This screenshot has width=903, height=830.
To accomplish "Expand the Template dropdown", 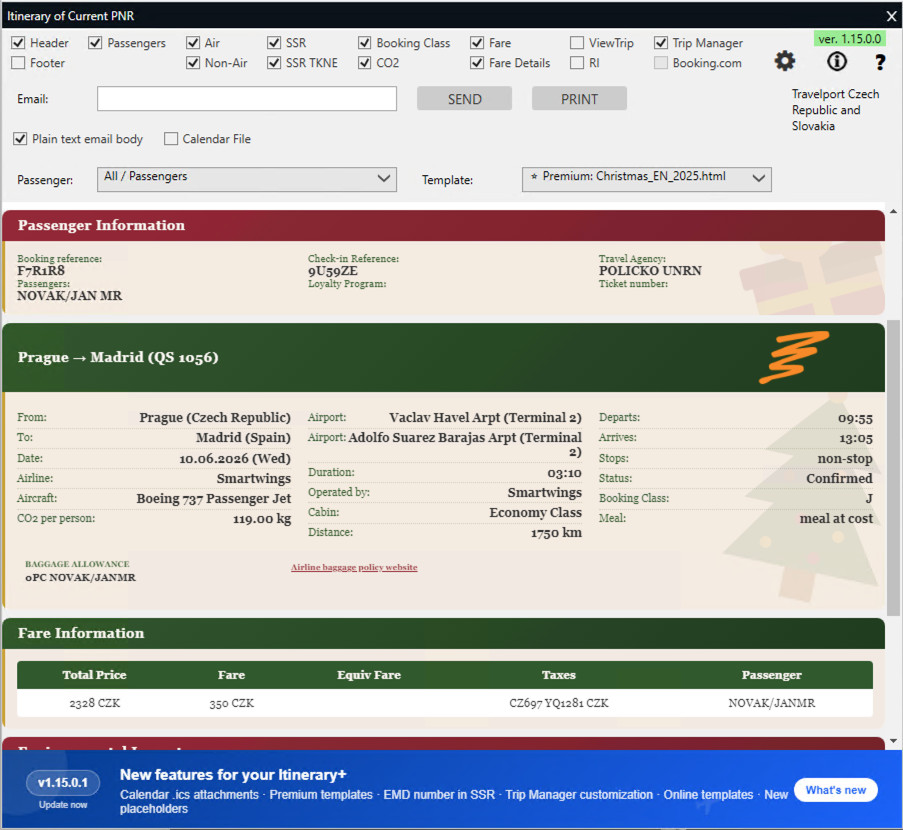I will pyautogui.click(x=646, y=179).
